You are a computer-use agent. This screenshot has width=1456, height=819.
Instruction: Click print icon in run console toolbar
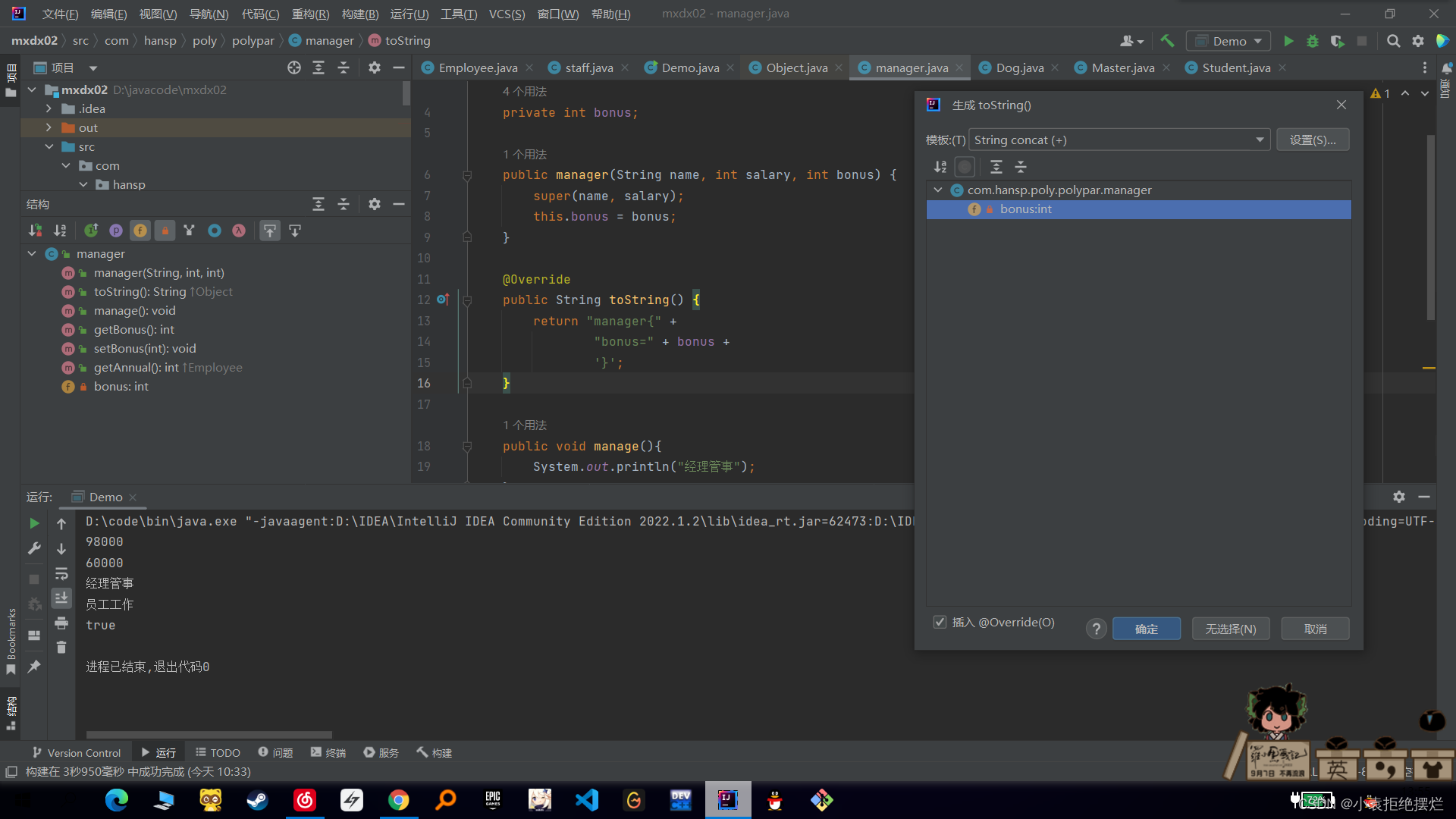(61, 623)
